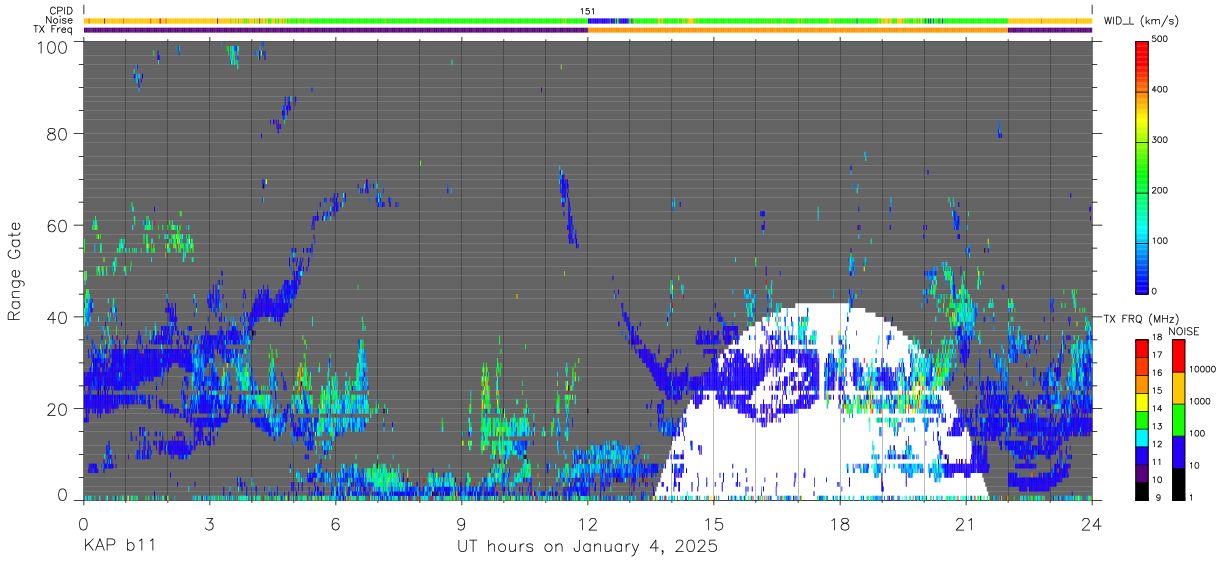The image size is (1228, 567).
Task: Click the orange TX Freq bar segment after 12 UT
Action: coord(798,30)
